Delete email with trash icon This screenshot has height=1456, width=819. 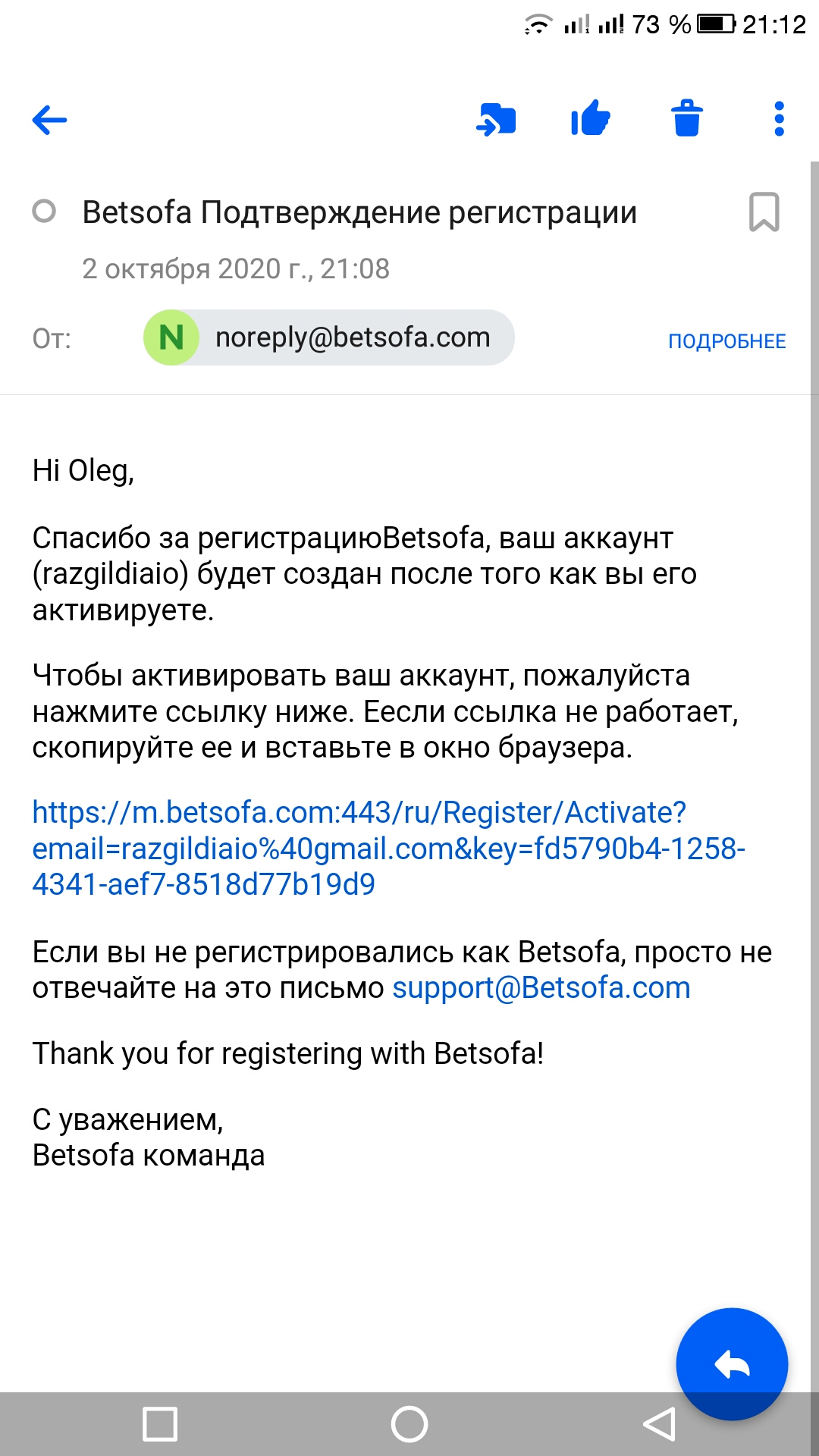(686, 118)
